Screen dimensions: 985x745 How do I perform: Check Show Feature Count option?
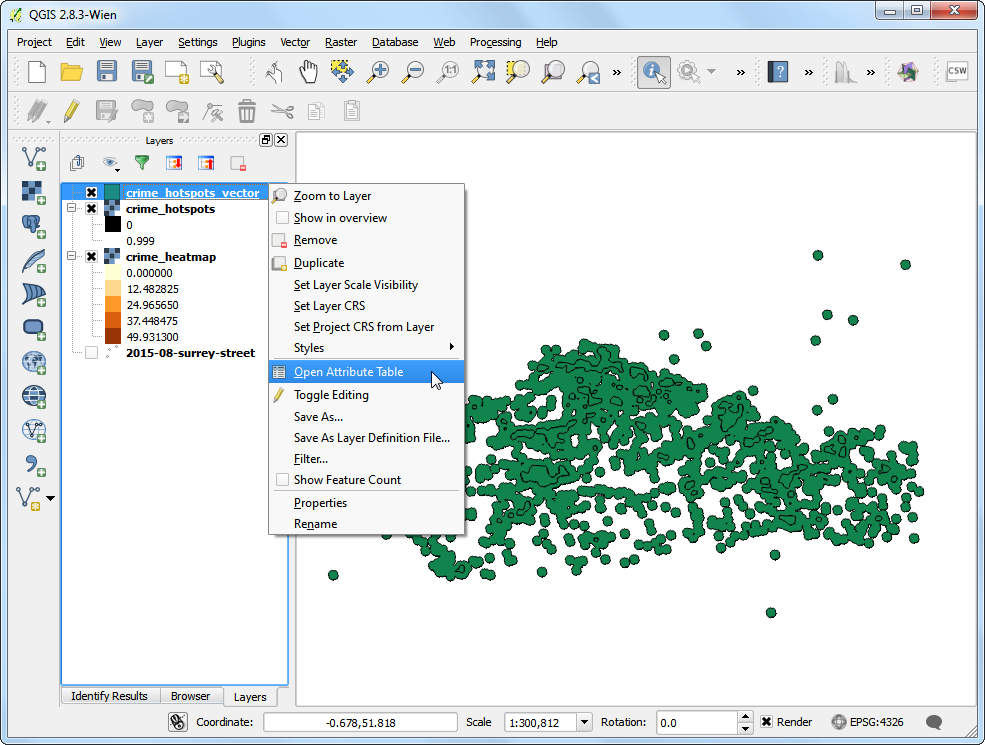[283, 479]
